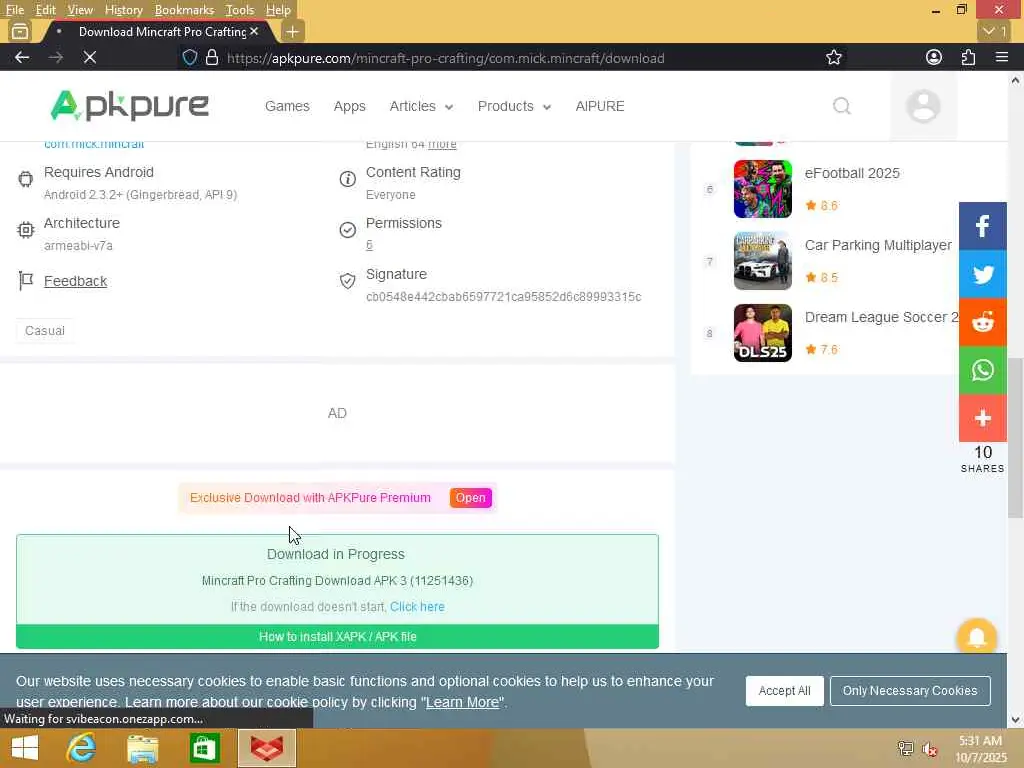The height and width of the screenshot is (768, 1024).
Task: View site security via the padlock icon
Action: 212,57
